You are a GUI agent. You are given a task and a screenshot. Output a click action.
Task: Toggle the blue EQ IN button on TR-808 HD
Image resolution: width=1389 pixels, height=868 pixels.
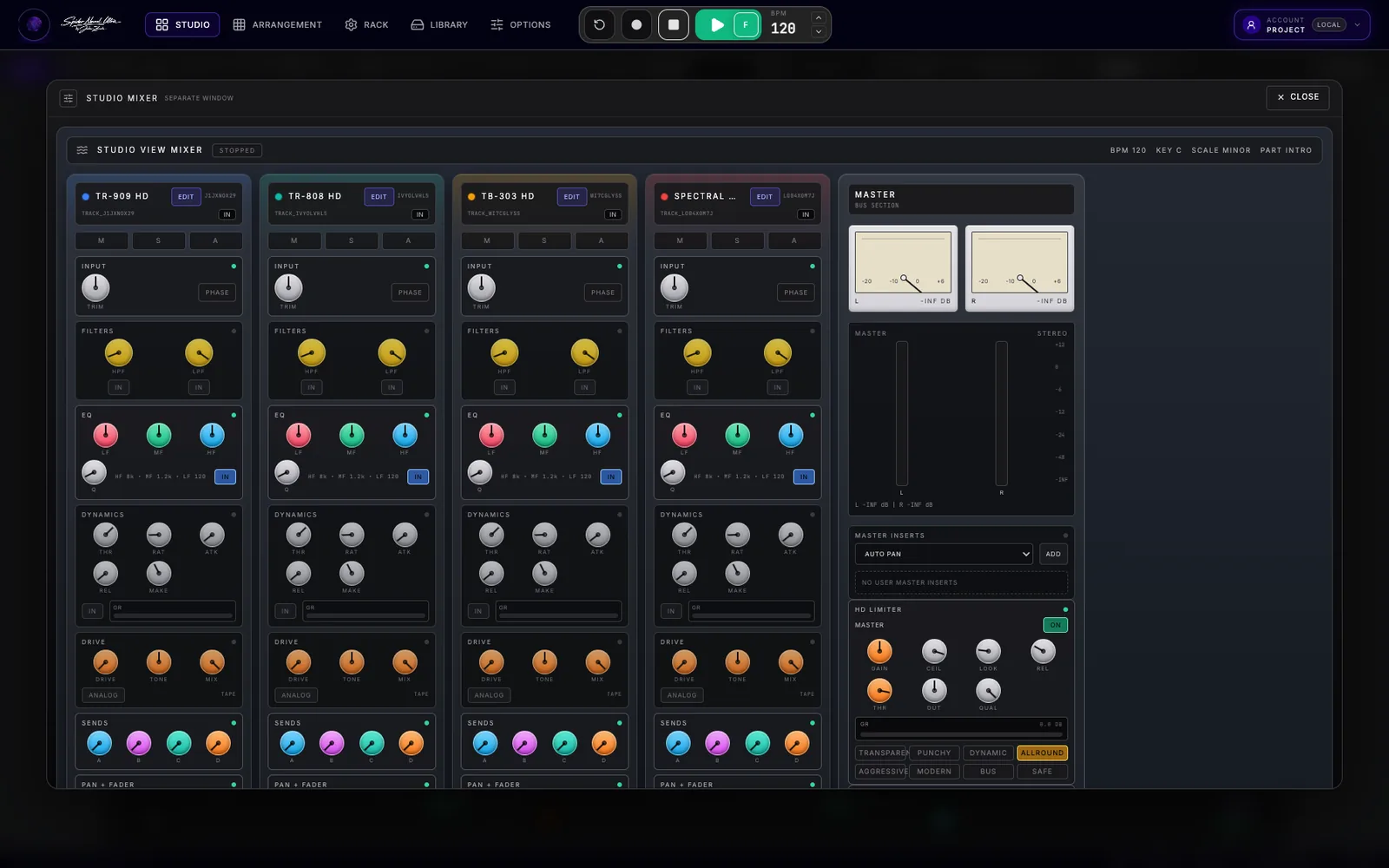(x=418, y=477)
